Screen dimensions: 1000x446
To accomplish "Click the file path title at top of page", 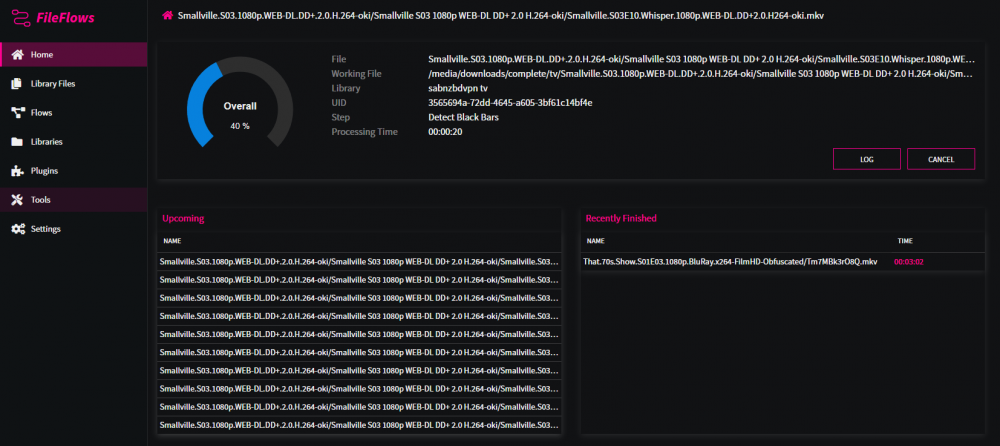I will [x=501, y=14].
